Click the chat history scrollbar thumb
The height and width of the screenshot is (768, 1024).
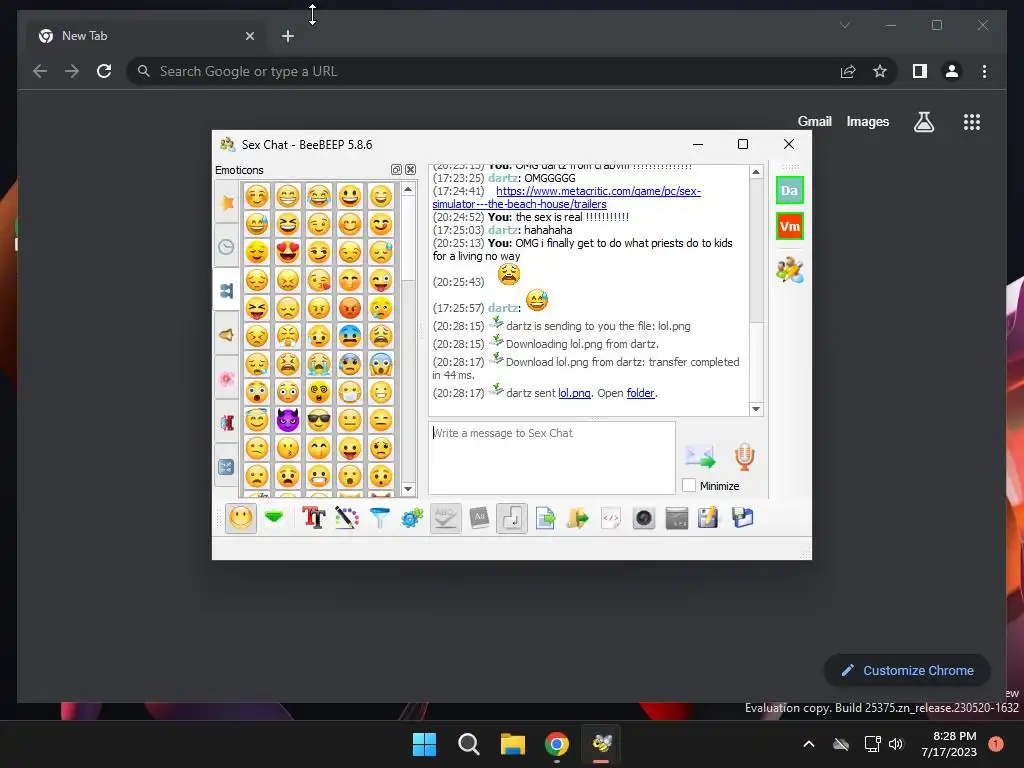coord(756,251)
